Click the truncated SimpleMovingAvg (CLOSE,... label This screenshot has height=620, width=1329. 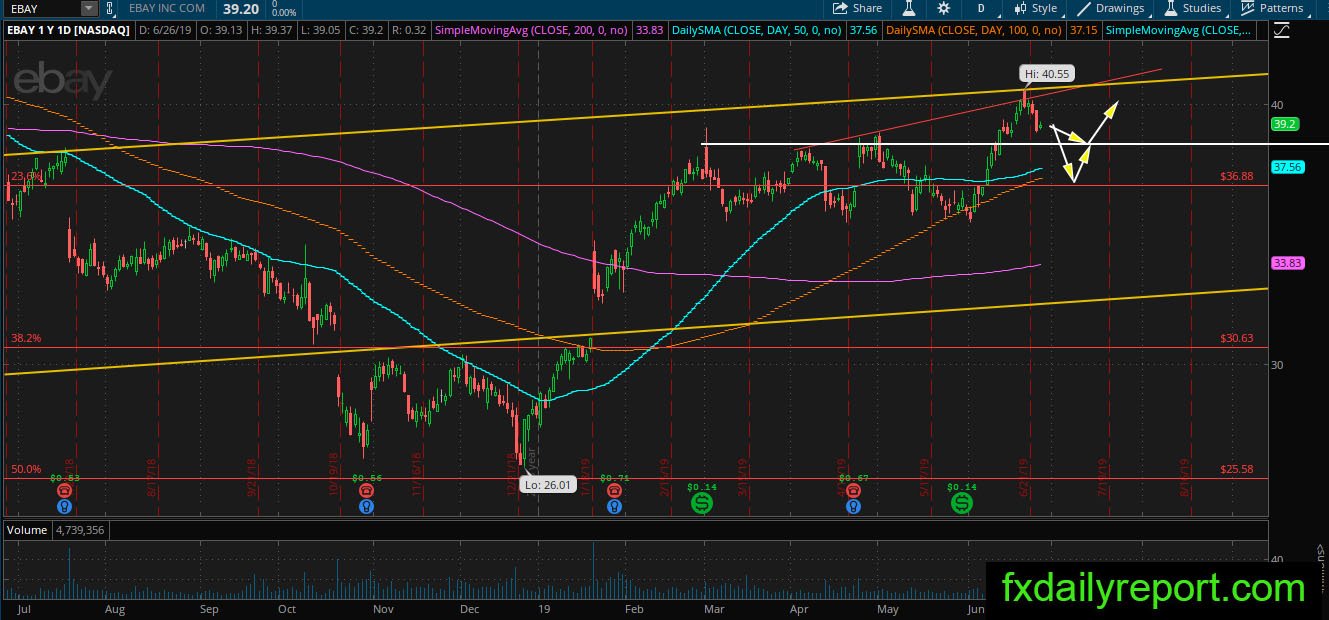[x=1178, y=30]
